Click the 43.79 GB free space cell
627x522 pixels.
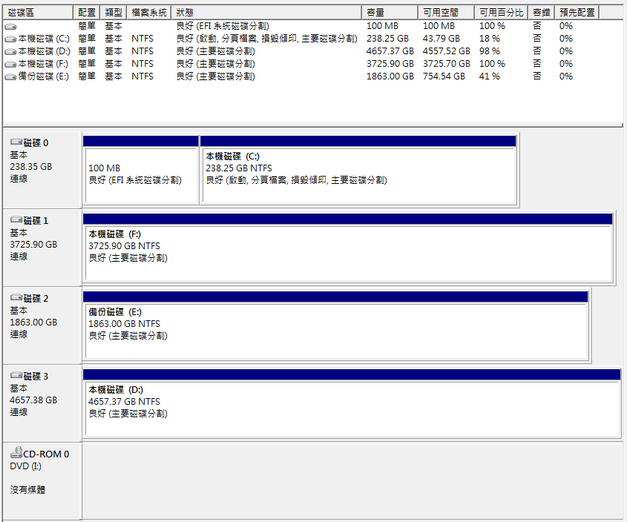click(x=441, y=39)
